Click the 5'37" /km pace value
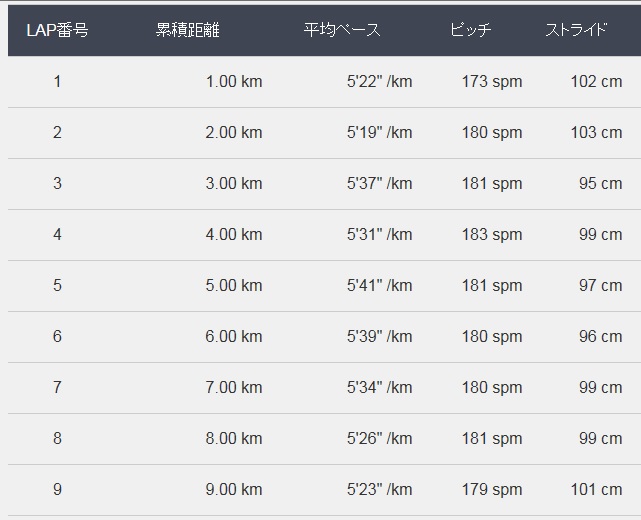 coord(379,183)
